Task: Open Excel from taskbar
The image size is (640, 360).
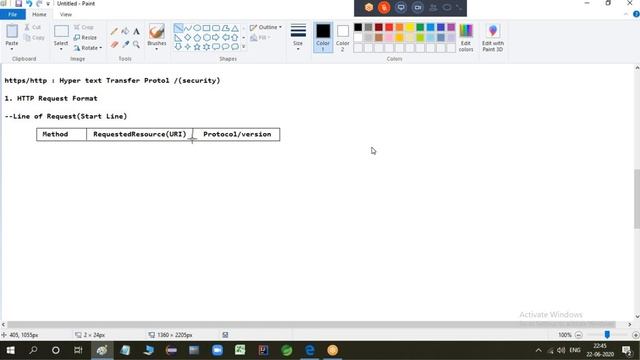Action: coord(240,350)
